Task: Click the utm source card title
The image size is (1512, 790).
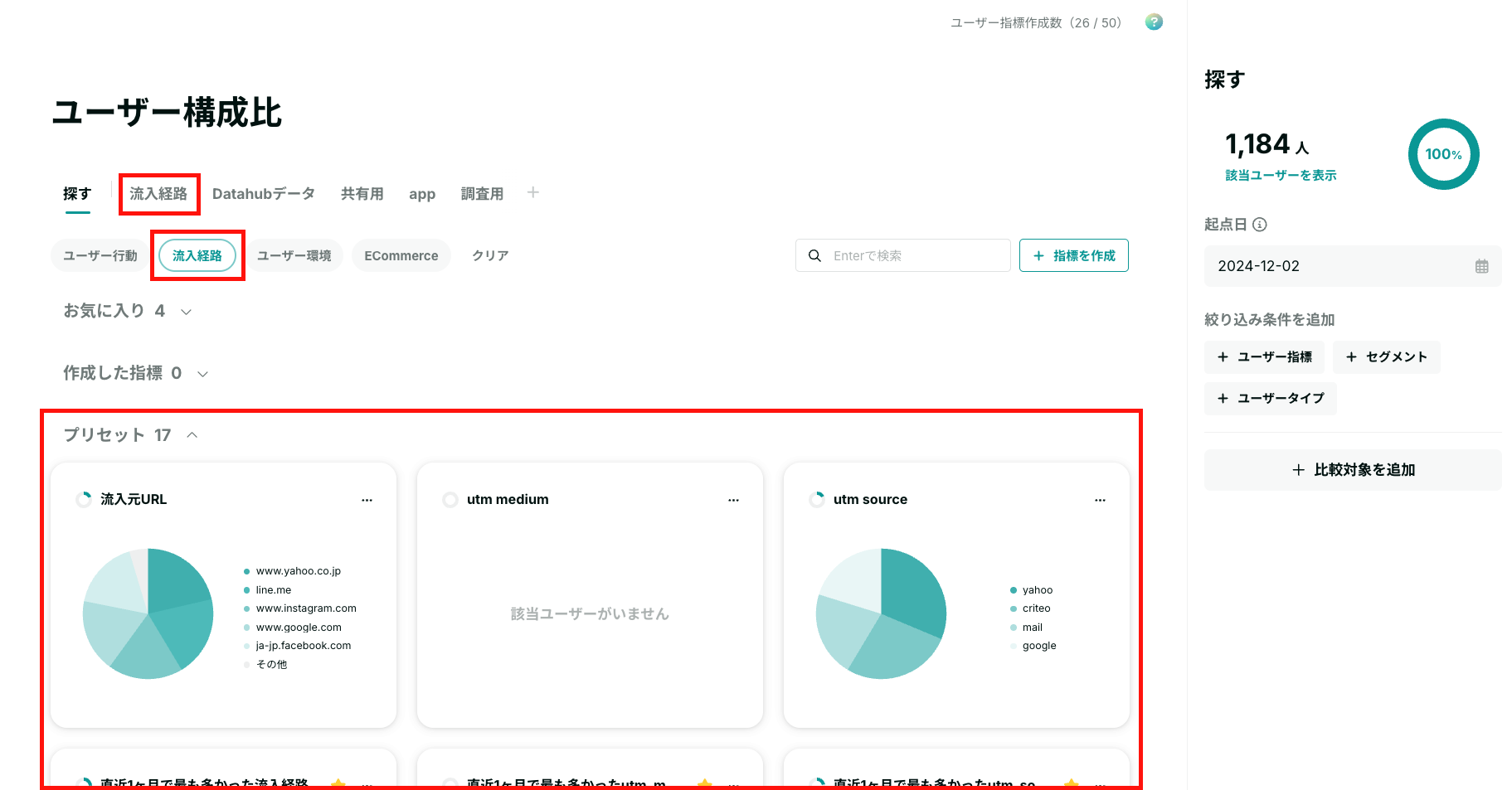Action: 870,499
